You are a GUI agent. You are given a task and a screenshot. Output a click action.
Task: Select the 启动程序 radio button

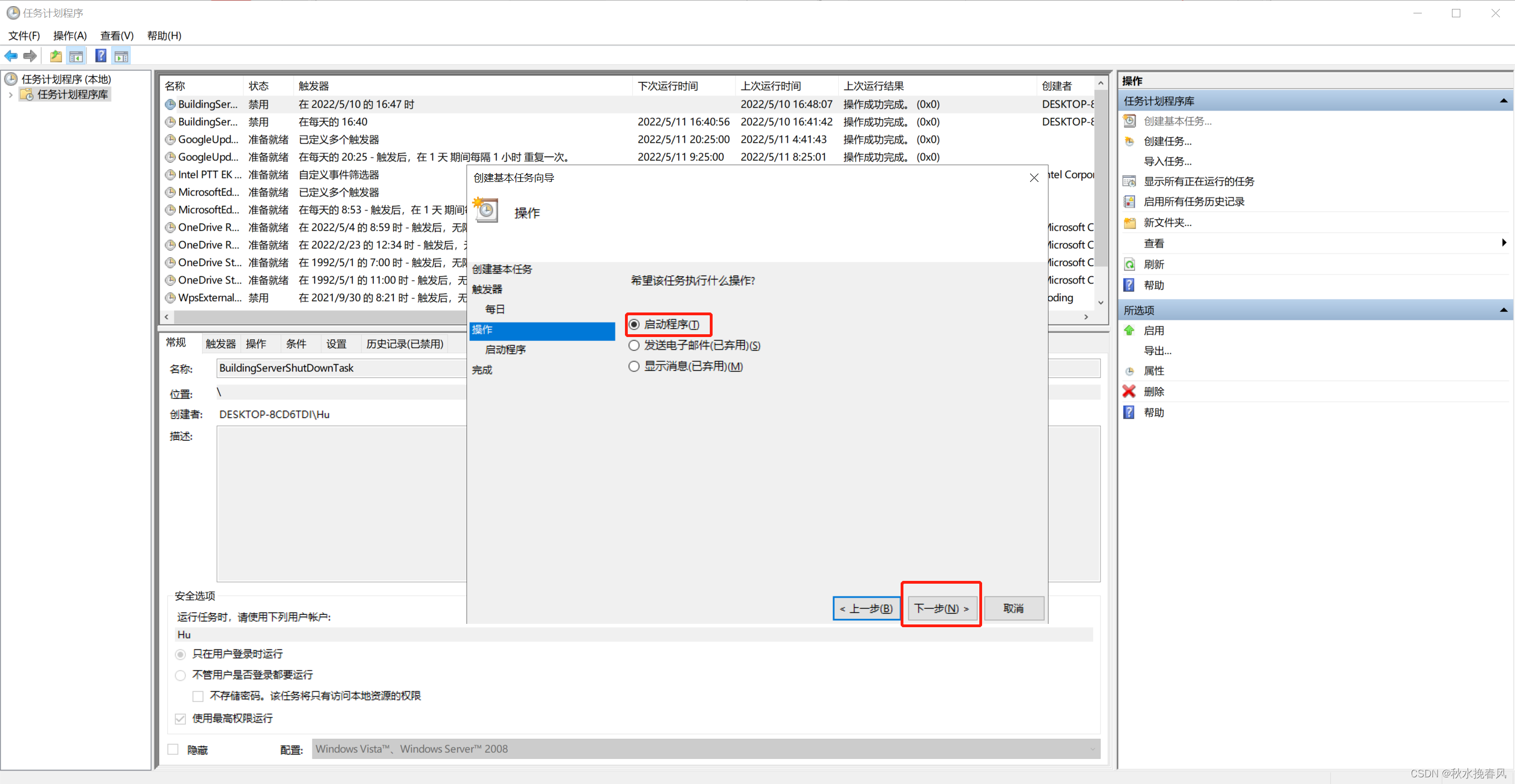(634, 324)
